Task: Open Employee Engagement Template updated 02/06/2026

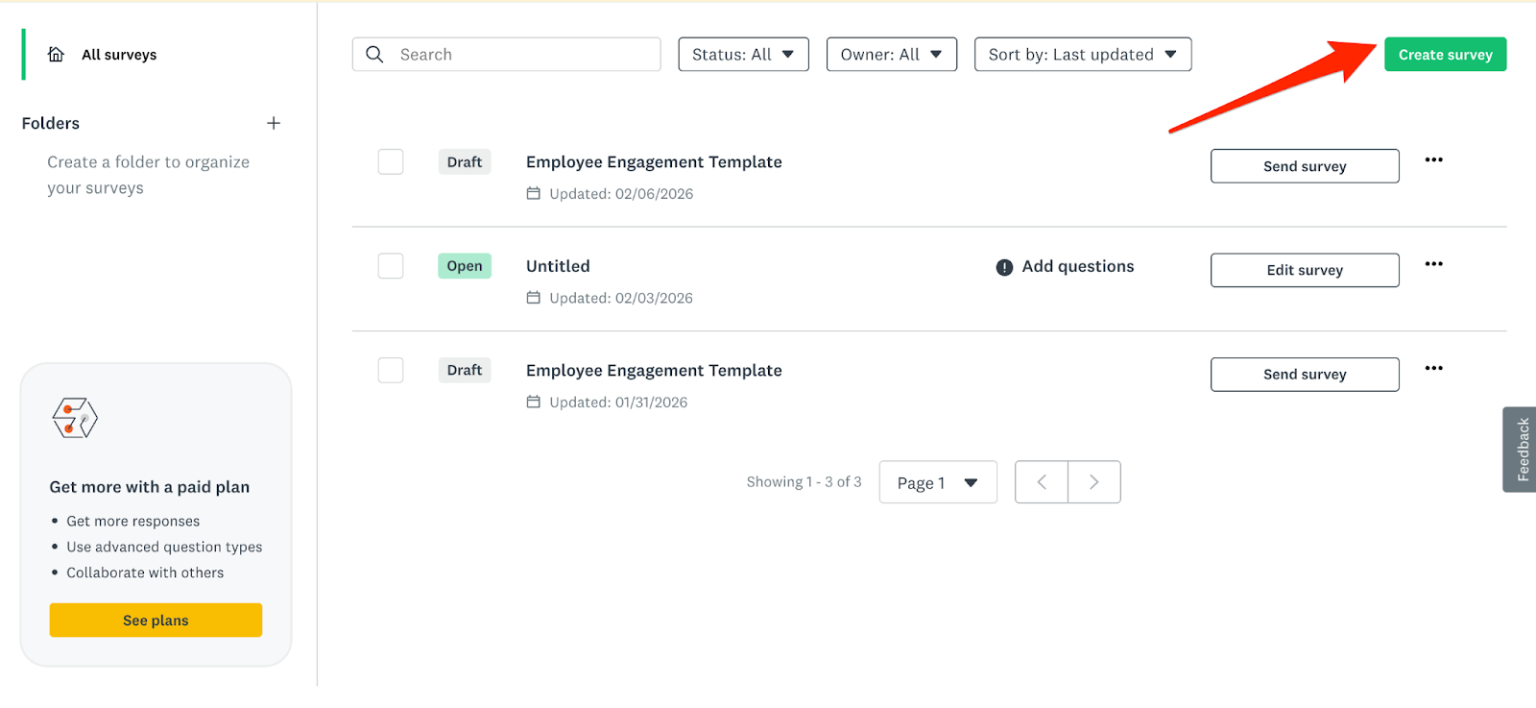Action: (654, 162)
